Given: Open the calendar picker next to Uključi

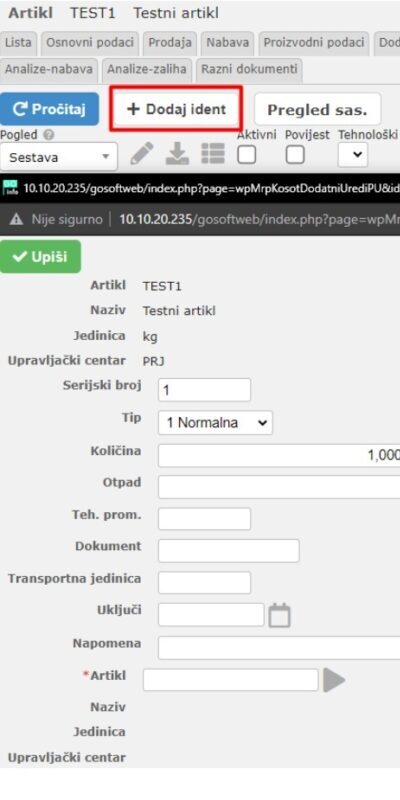Looking at the screenshot, I should (279, 615).
